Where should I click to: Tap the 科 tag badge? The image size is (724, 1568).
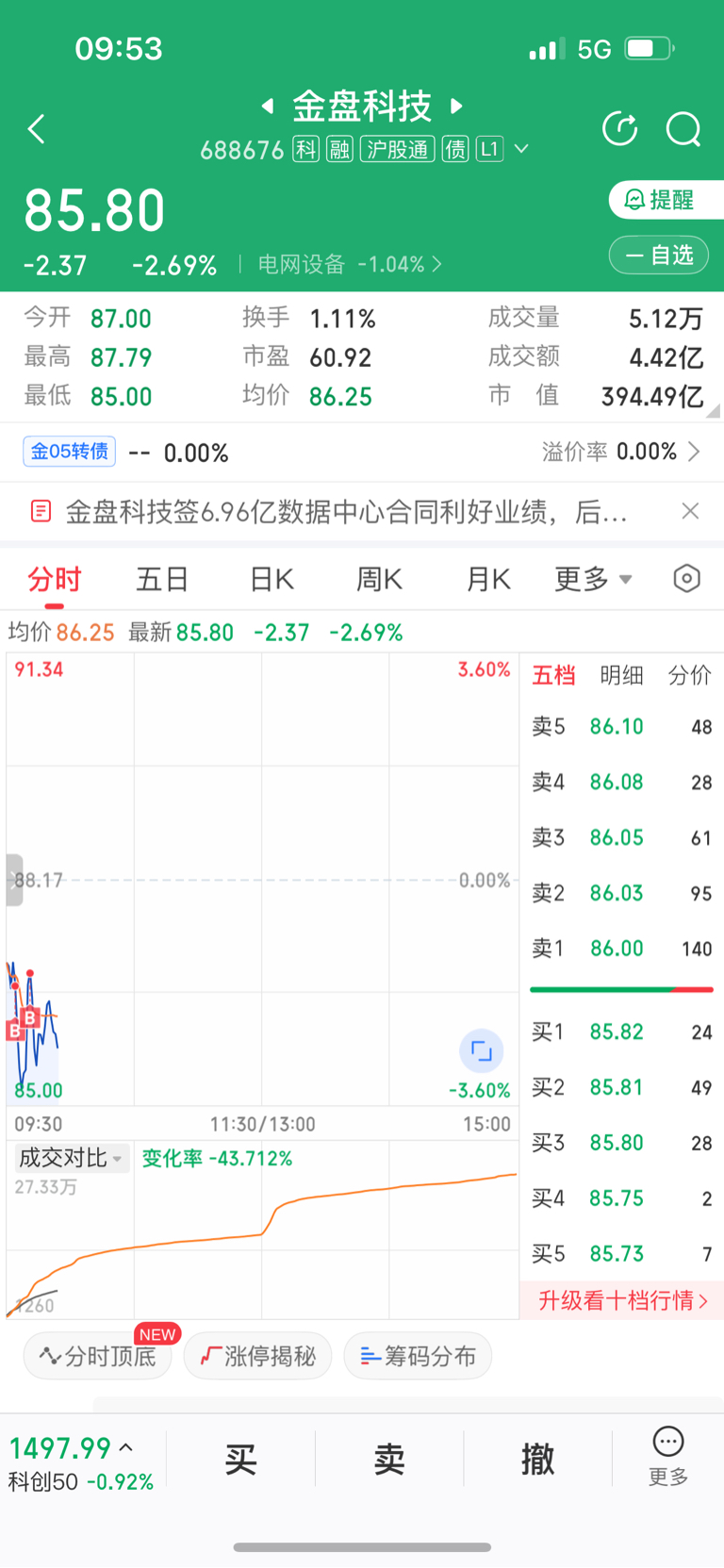305,149
